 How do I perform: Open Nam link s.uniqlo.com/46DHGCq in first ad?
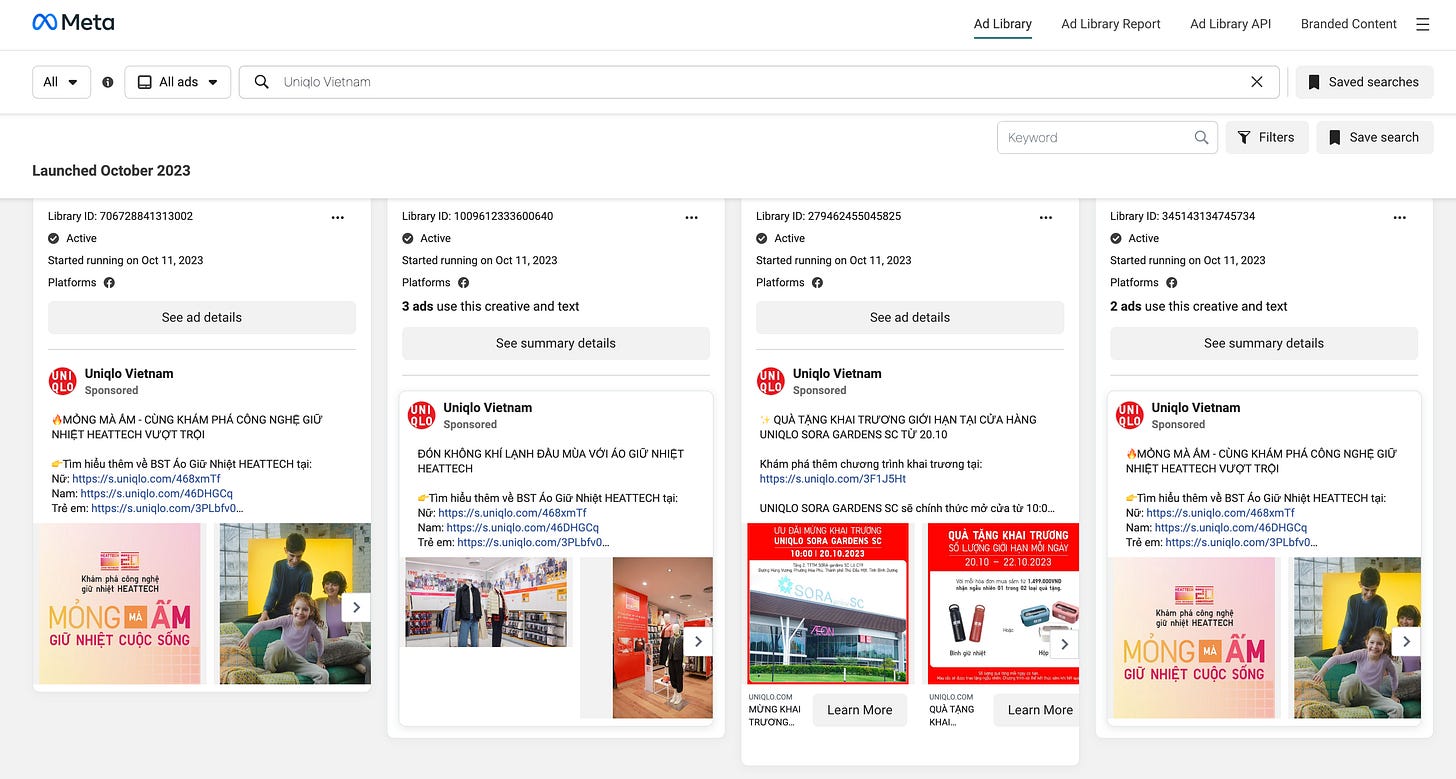pos(156,493)
